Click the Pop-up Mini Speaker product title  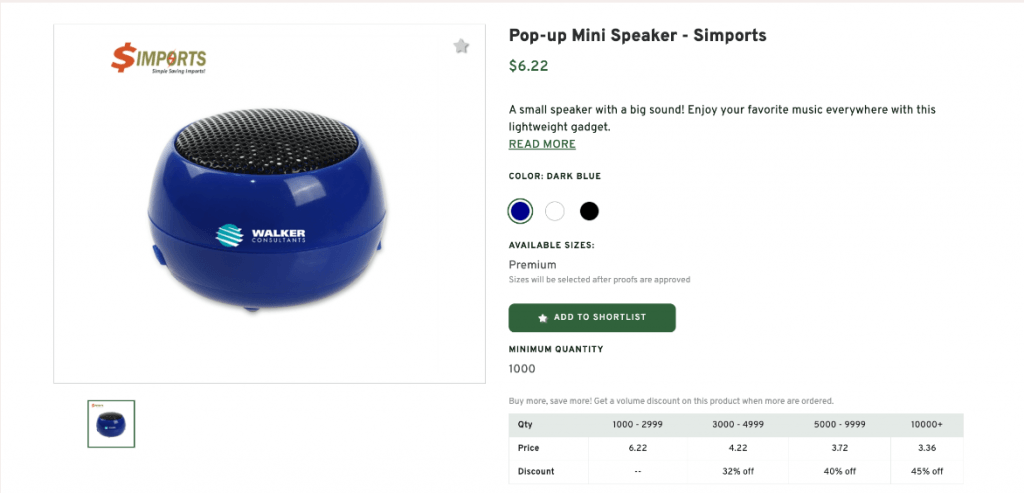(x=637, y=36)
